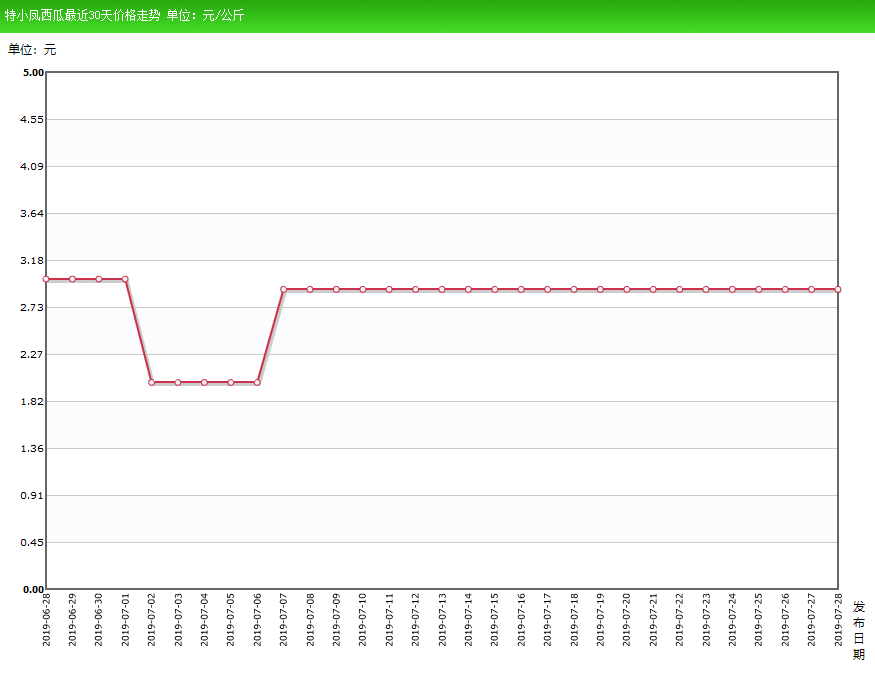Click the 2019-07-08 data point
The image size is (875, 675).
click(x=310, y=290)
